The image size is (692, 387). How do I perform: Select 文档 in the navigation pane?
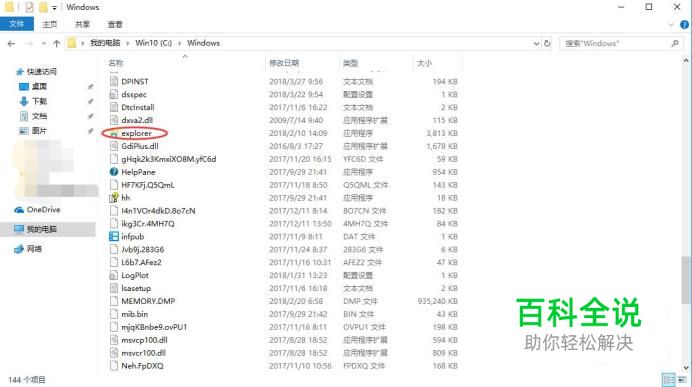pos(39,116)
